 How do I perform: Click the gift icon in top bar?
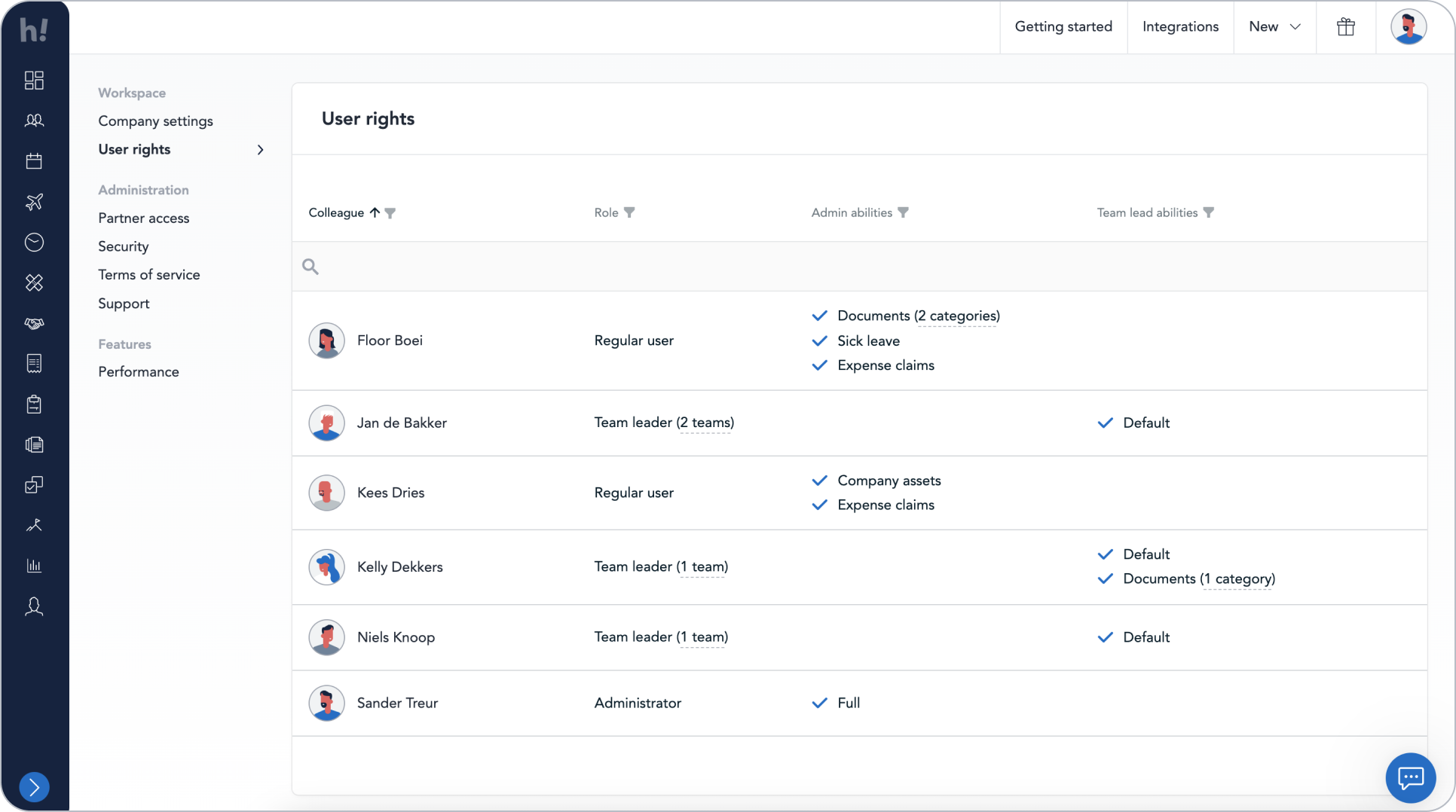click(x=1345, y=27)
